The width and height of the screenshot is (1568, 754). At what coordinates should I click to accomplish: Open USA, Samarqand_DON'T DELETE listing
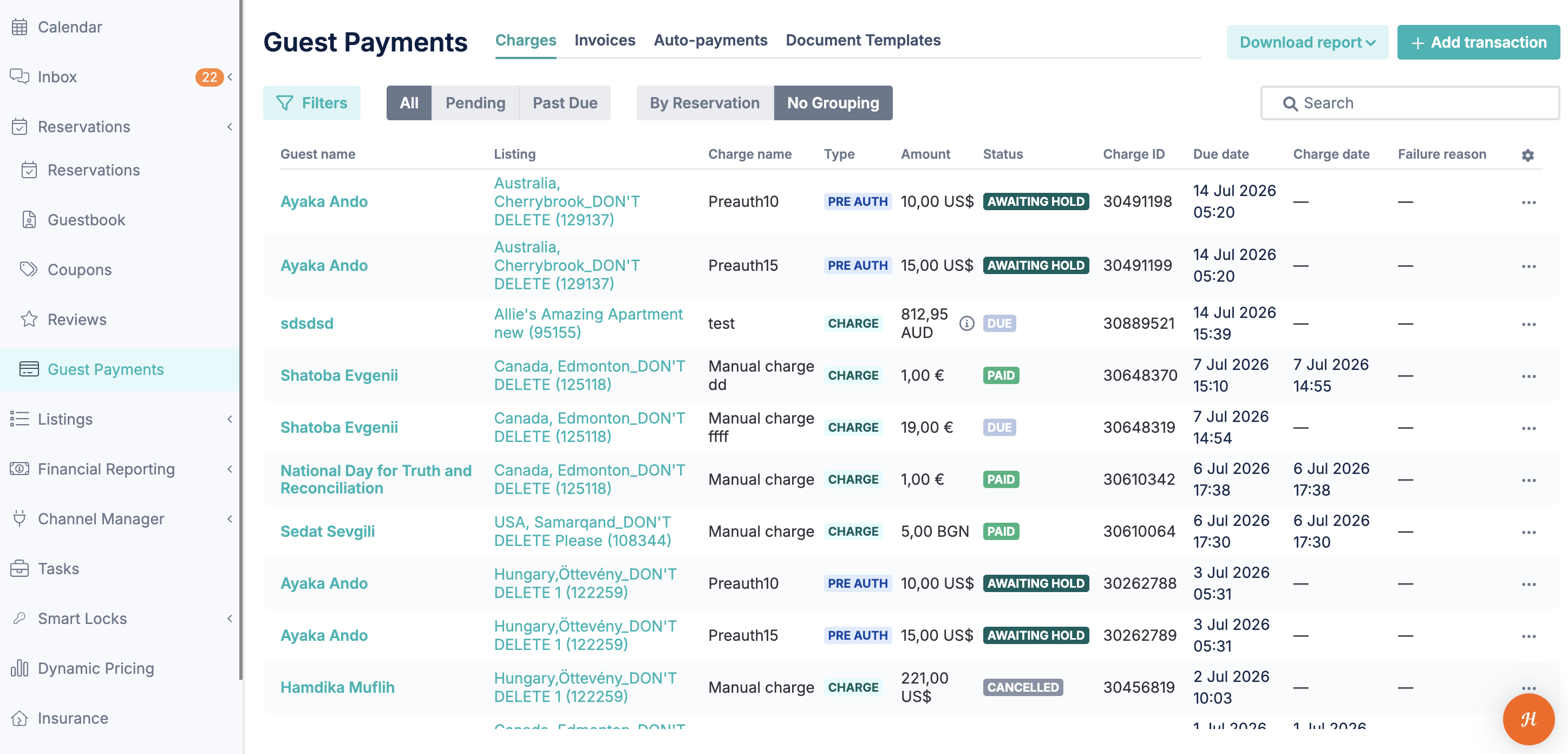(583, 531)
